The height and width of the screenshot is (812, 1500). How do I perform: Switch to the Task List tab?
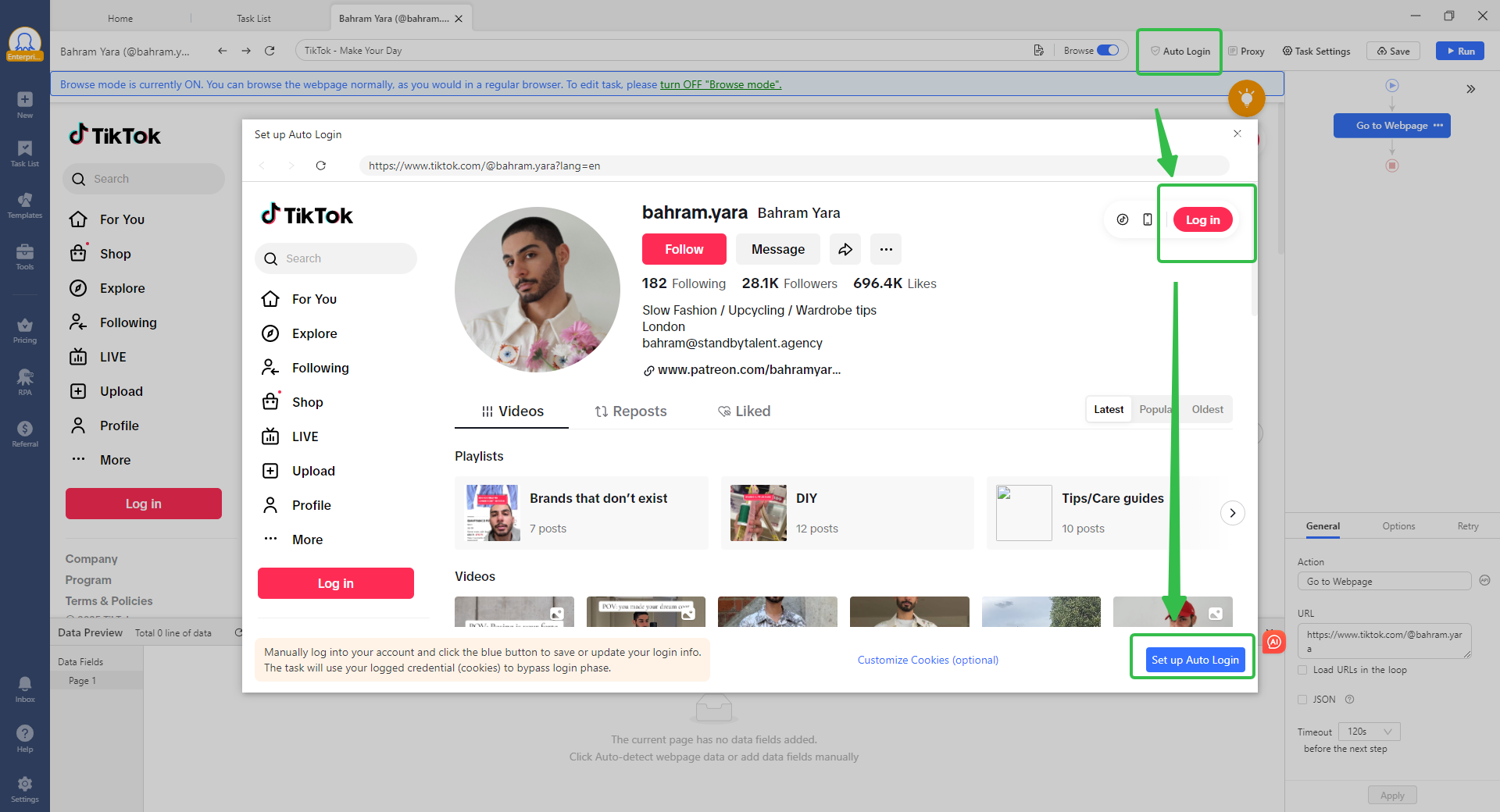pyautogui.click(x=253, y=17)
